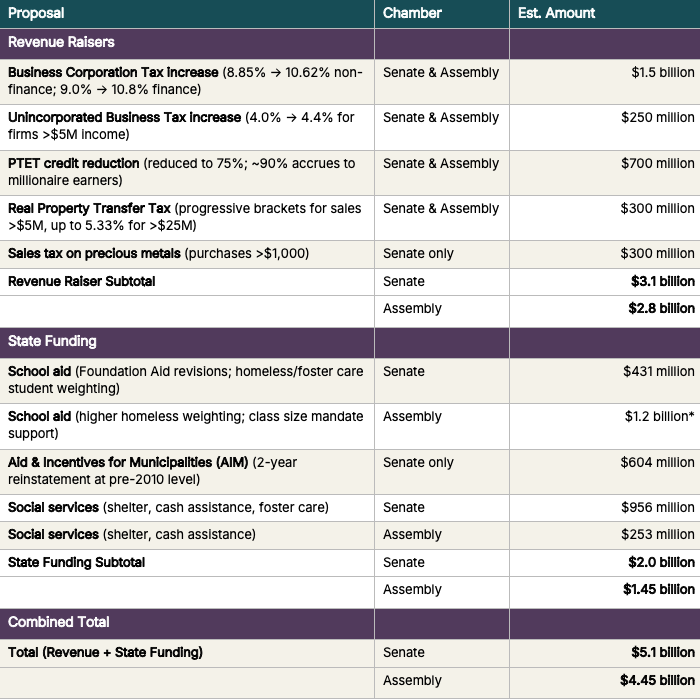Select the State Funding Subtotal label
Viewport: 700px width, 700px height.
pyautogui.click(x=76, y=562)
